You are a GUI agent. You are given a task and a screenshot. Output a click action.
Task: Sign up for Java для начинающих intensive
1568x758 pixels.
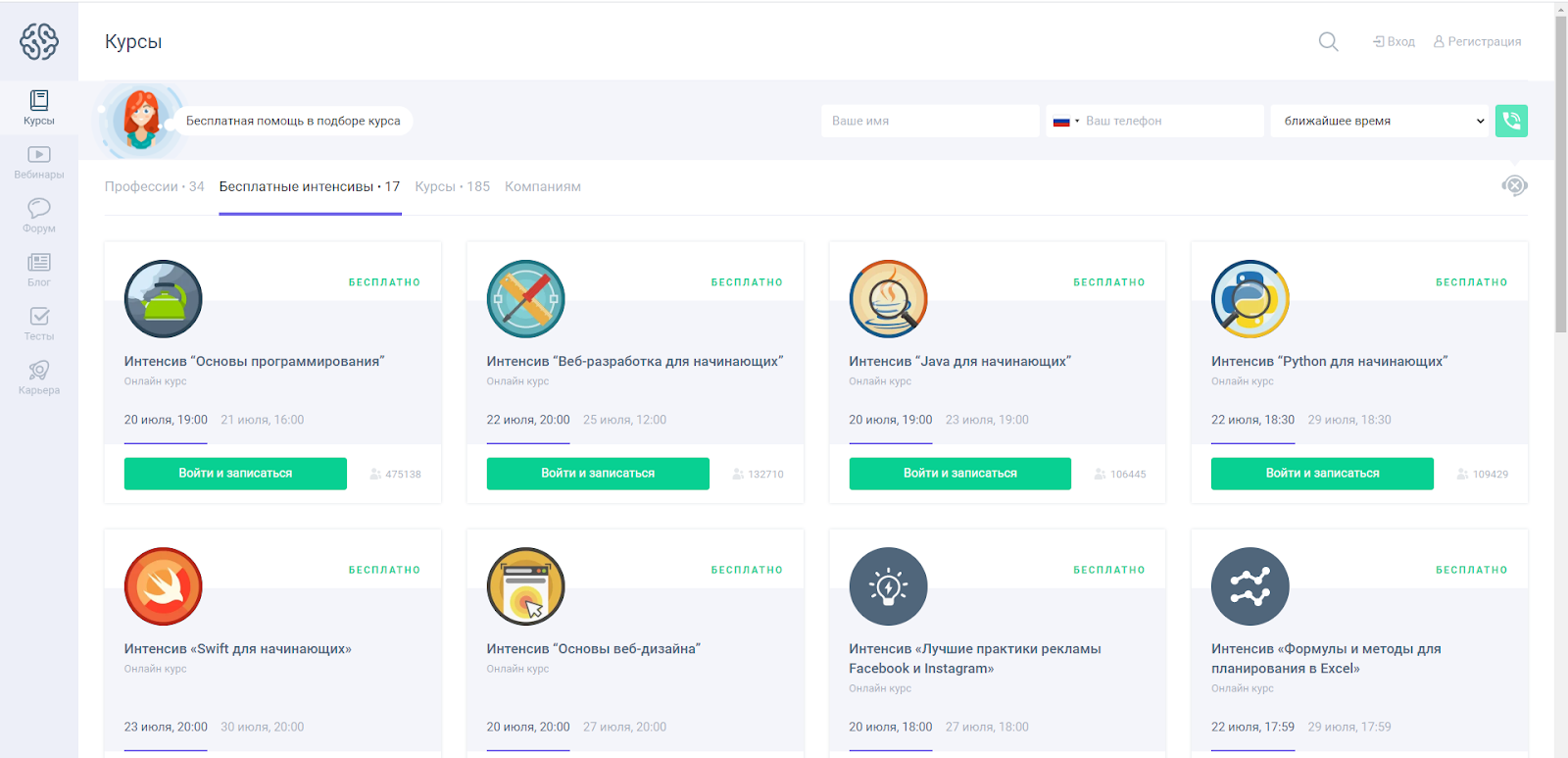(959, 473)
